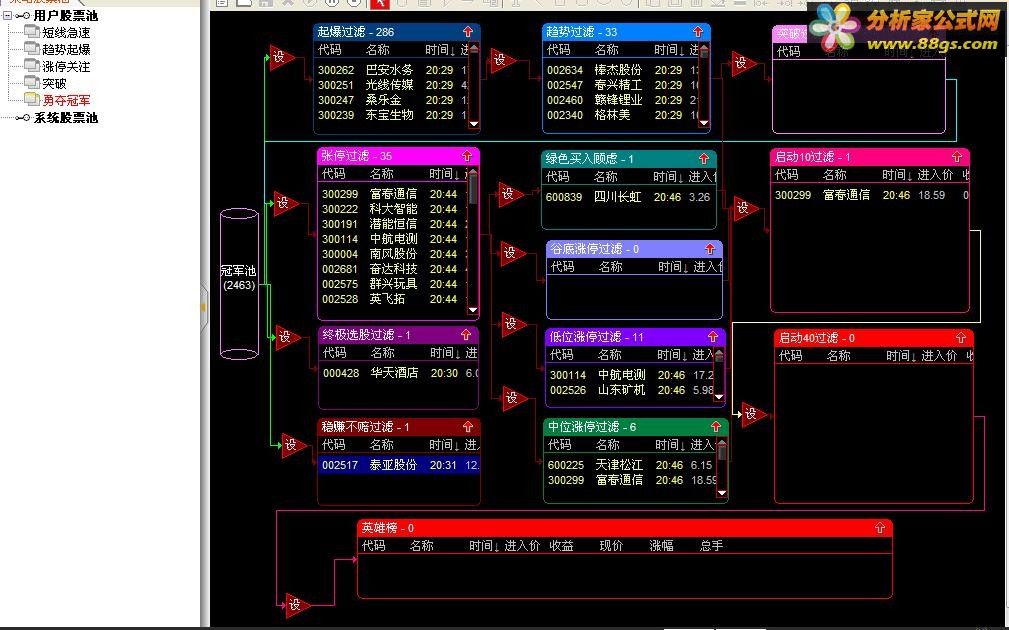Click the up-arrow icon on 启动10过滤 header
Screen dimensions: 1009x630
pyautogui.click(x=957, y=157)
